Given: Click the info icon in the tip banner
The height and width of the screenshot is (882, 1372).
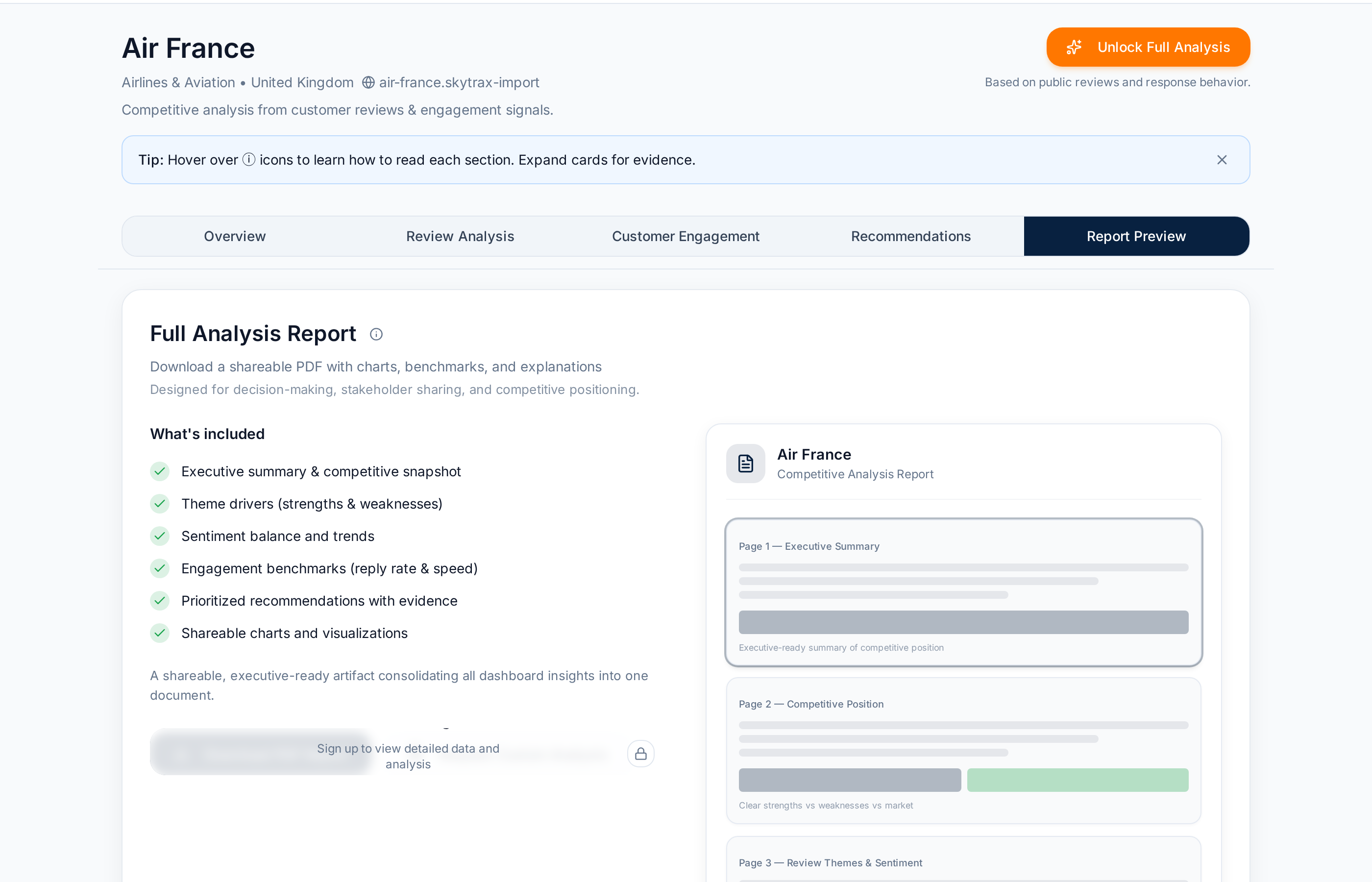Looking at the screenshot, I should point(248,159).
